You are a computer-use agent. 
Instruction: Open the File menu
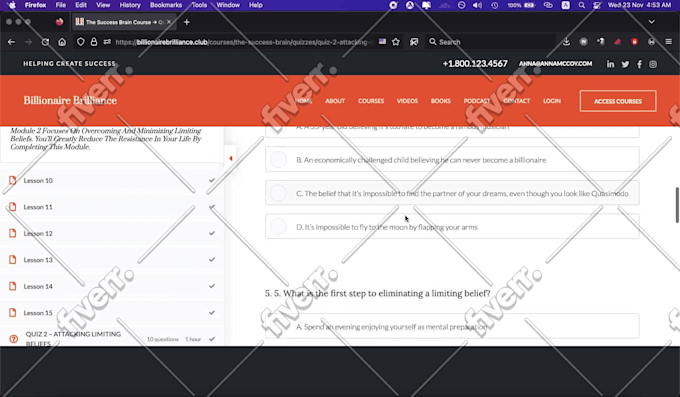tap(61, 5)
